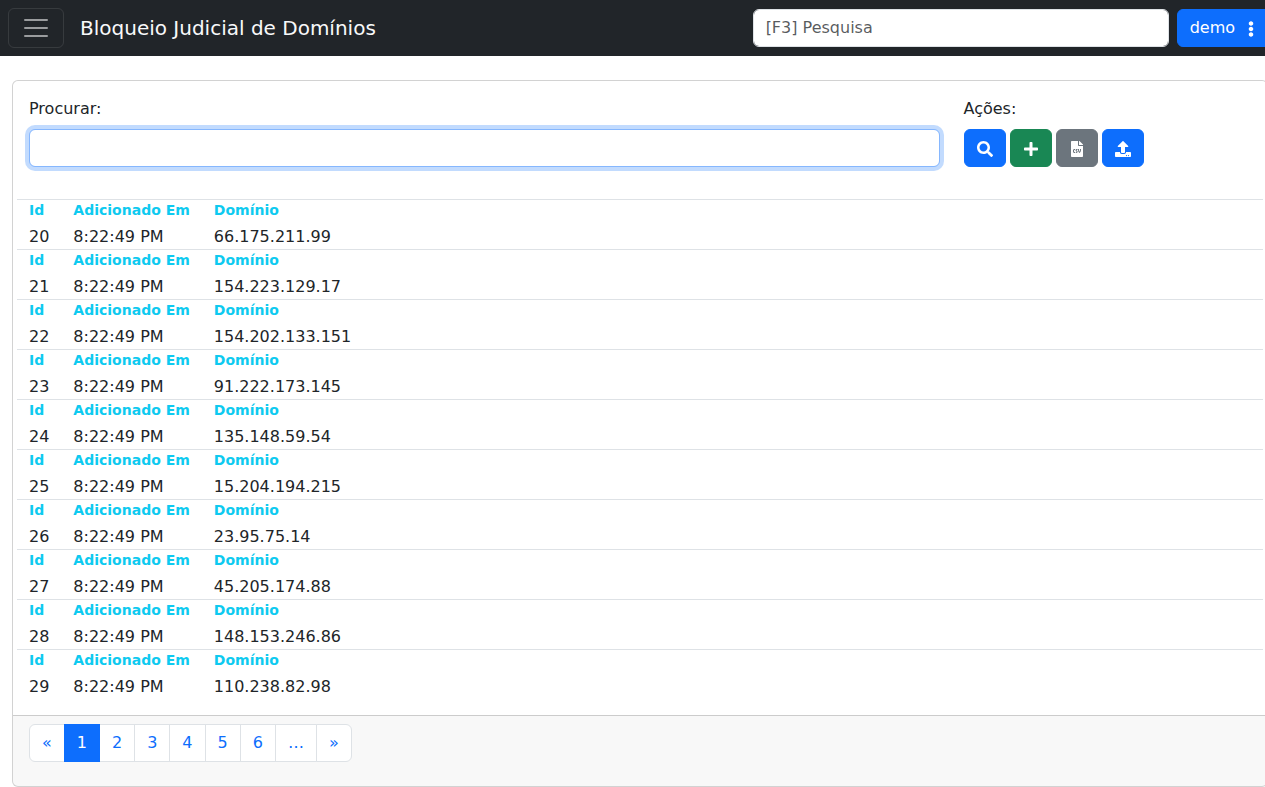Click domain 45.205.174.88

coord(272,587)
